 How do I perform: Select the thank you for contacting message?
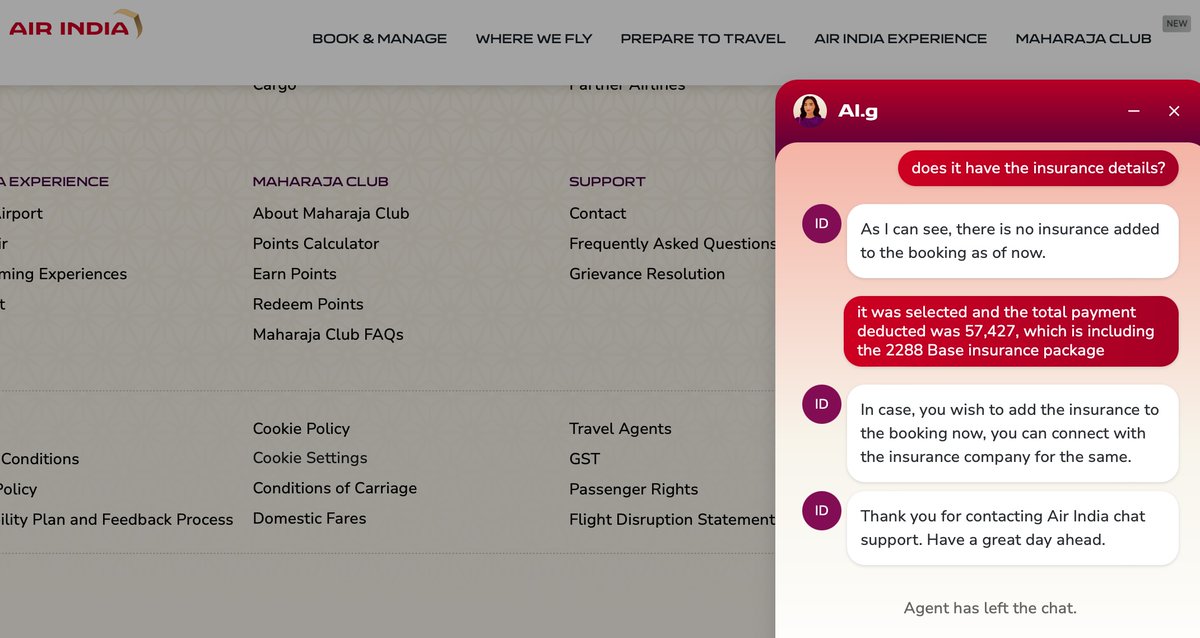tap(1013, 528)
